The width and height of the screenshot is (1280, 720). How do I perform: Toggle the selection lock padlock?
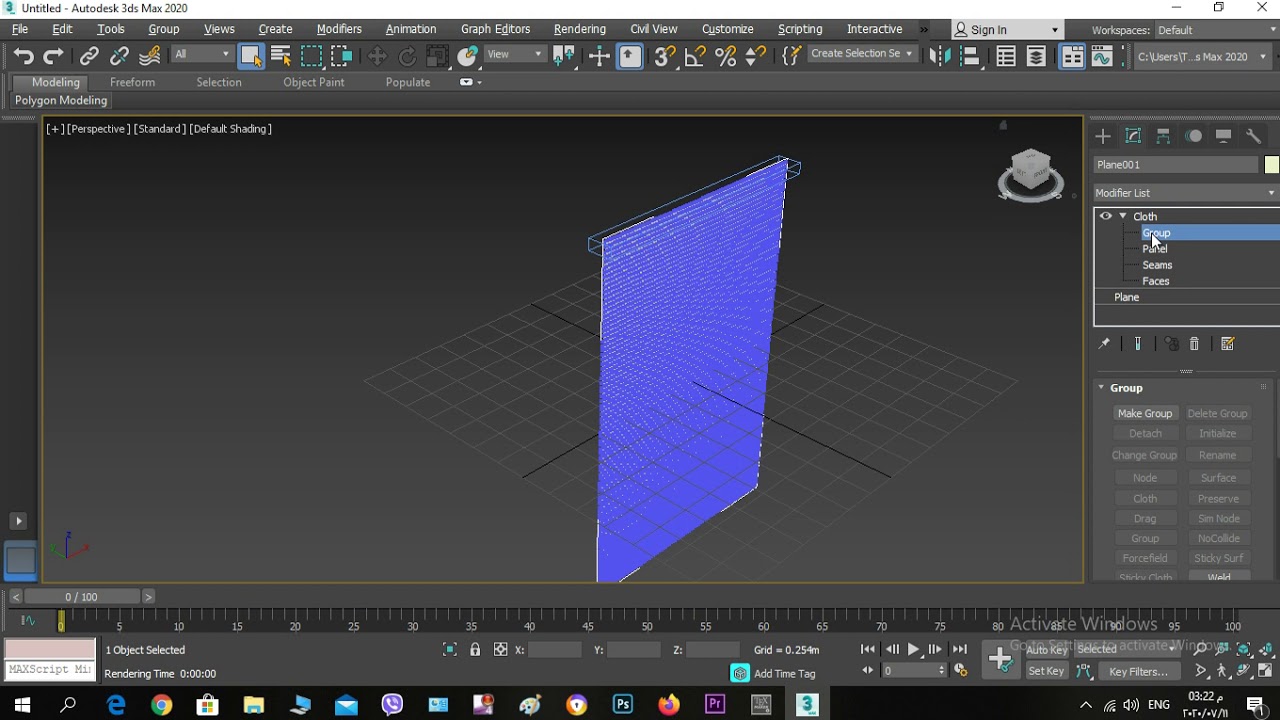point(475,650)
